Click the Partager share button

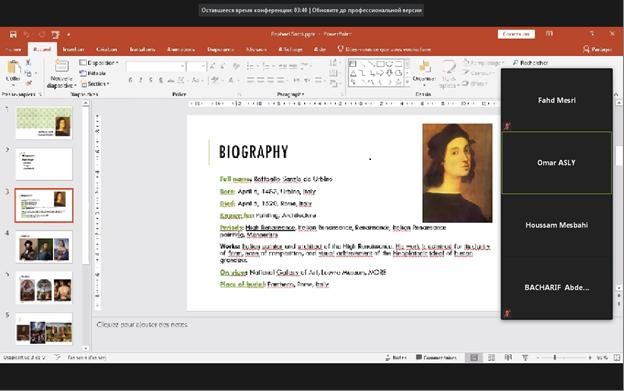pyautogui.click(x=597, y=49)
